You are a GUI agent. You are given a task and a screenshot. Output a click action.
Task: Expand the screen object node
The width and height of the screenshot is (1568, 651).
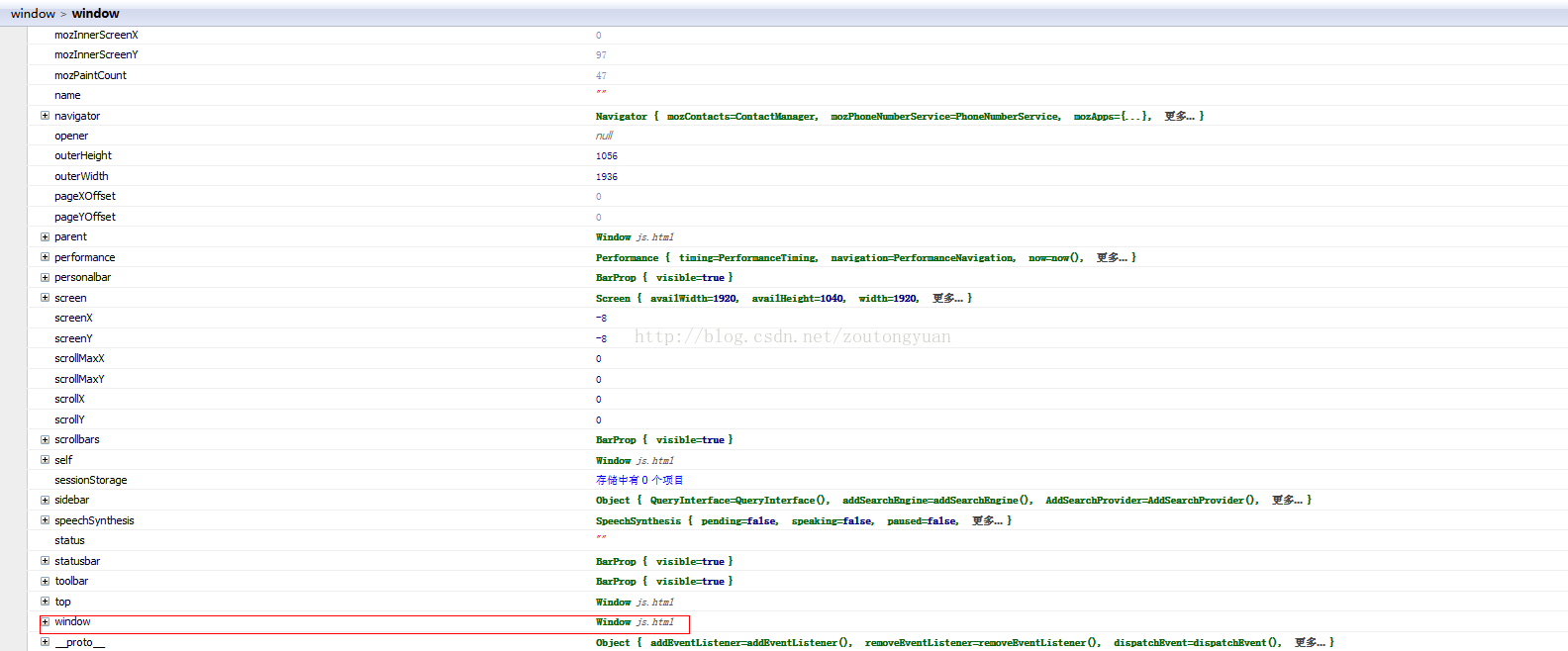45,298
